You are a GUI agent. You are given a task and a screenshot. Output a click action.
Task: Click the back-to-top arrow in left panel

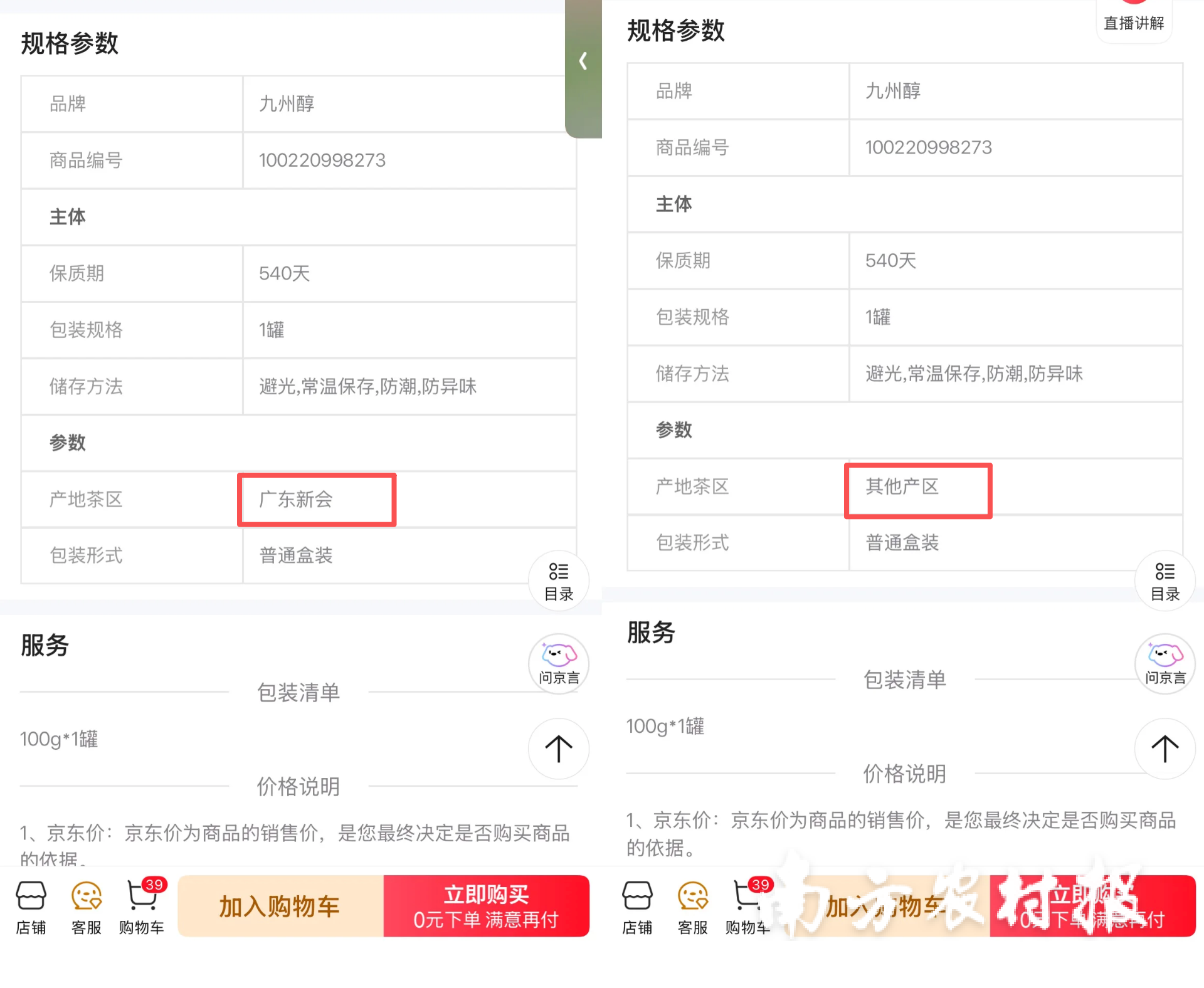coord(559,749)
